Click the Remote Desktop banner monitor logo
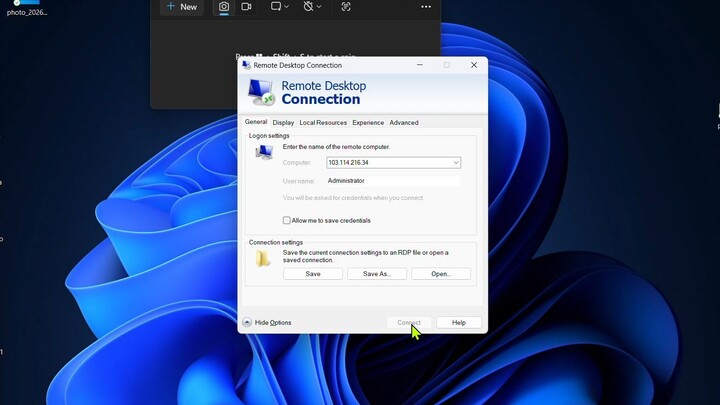This screenshot has height=405, width=720. [x=261, y=92]
